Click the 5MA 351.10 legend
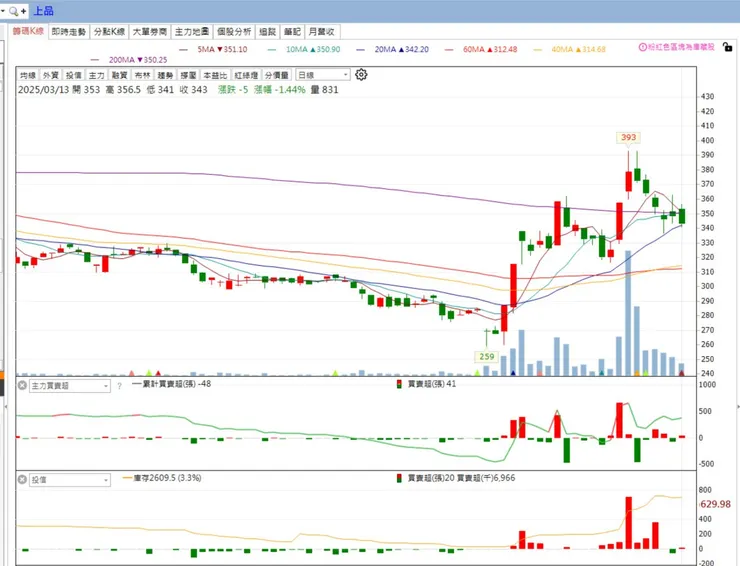This screenshot has width=740, height=566. (x=213, y=49)
